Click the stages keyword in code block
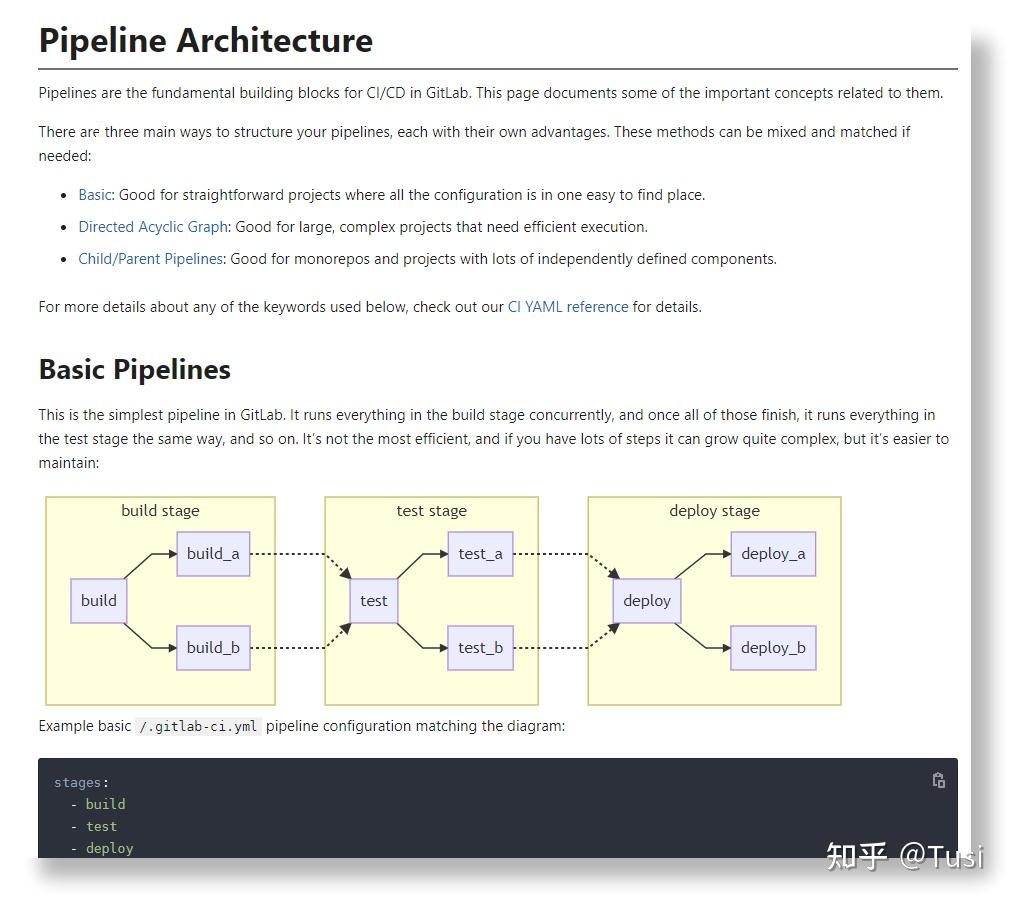Screen dimensions: 1011x898 [77, 783]
